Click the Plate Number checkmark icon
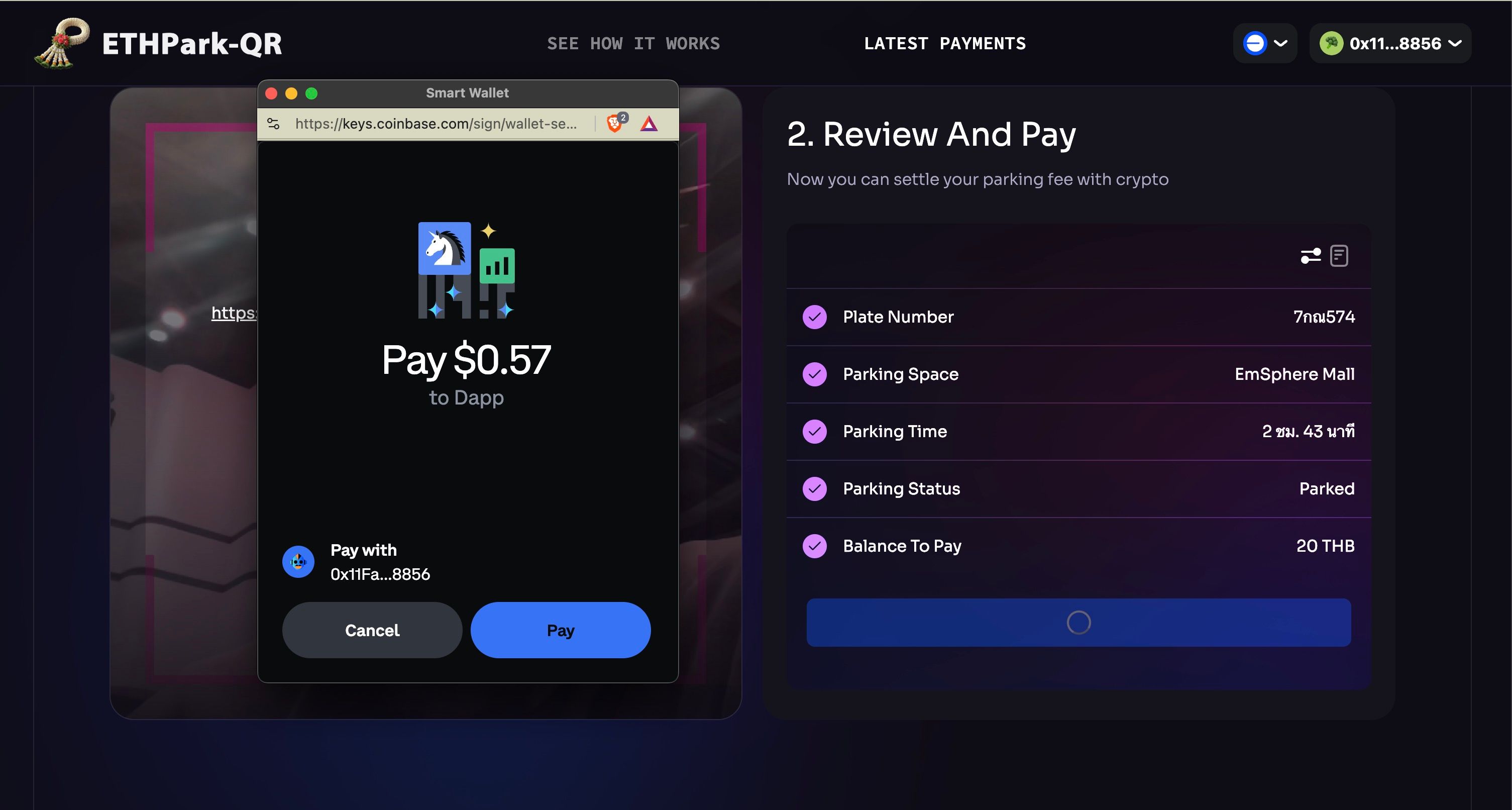Image resolution: width=1512 pixels, height=810 pixels. tap(815, 317)
